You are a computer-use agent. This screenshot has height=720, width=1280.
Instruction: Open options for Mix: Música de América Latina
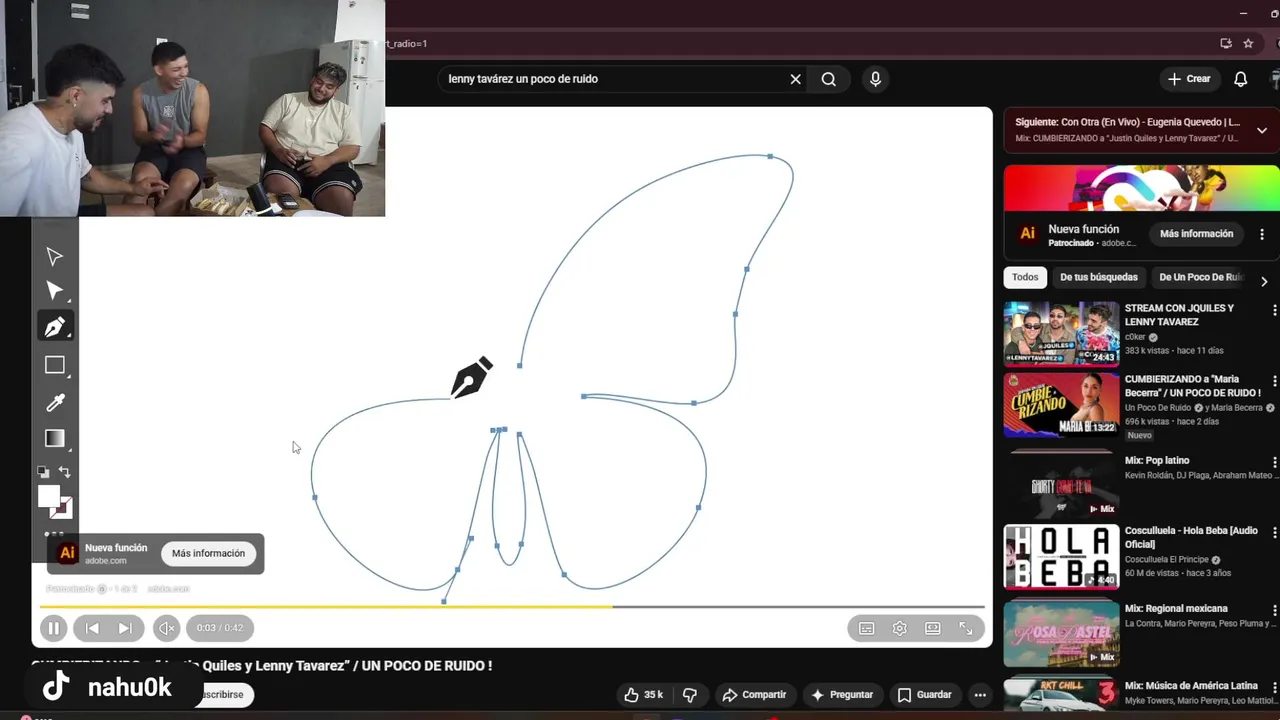(x=1274, y=687)
